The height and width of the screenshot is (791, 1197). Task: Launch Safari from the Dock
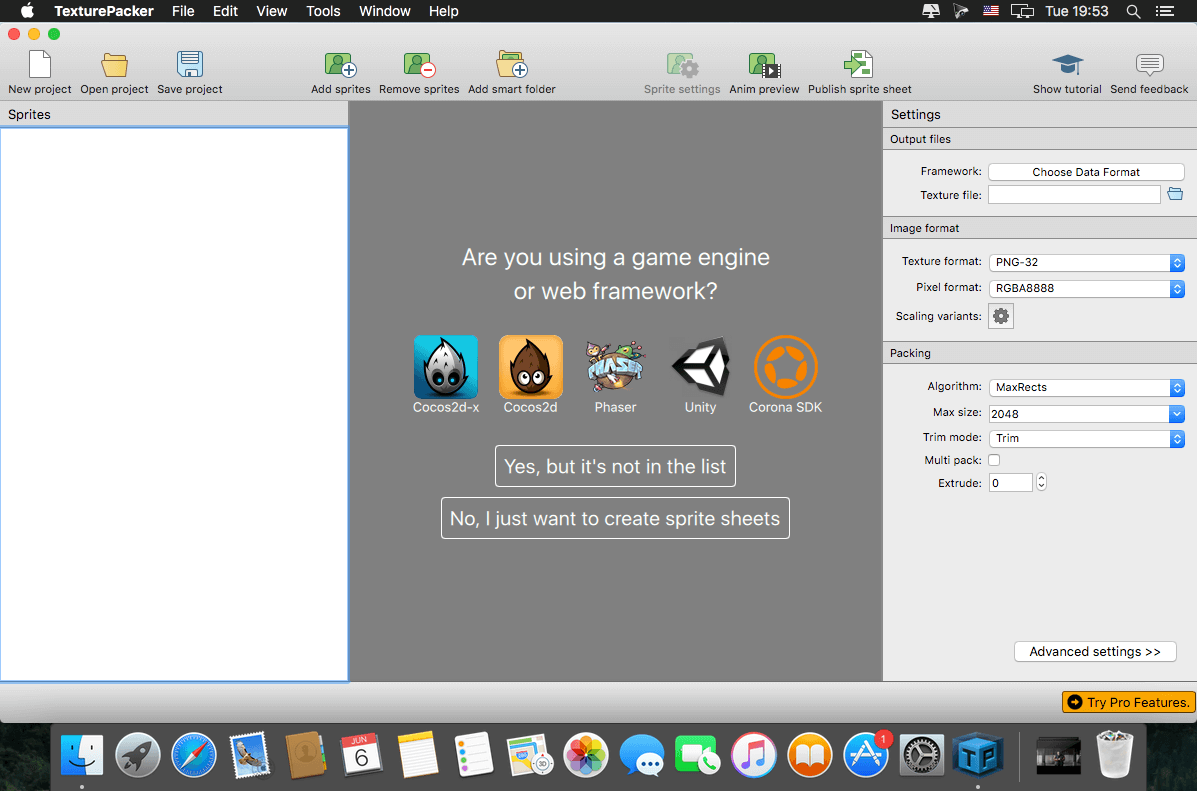[193, 755]
